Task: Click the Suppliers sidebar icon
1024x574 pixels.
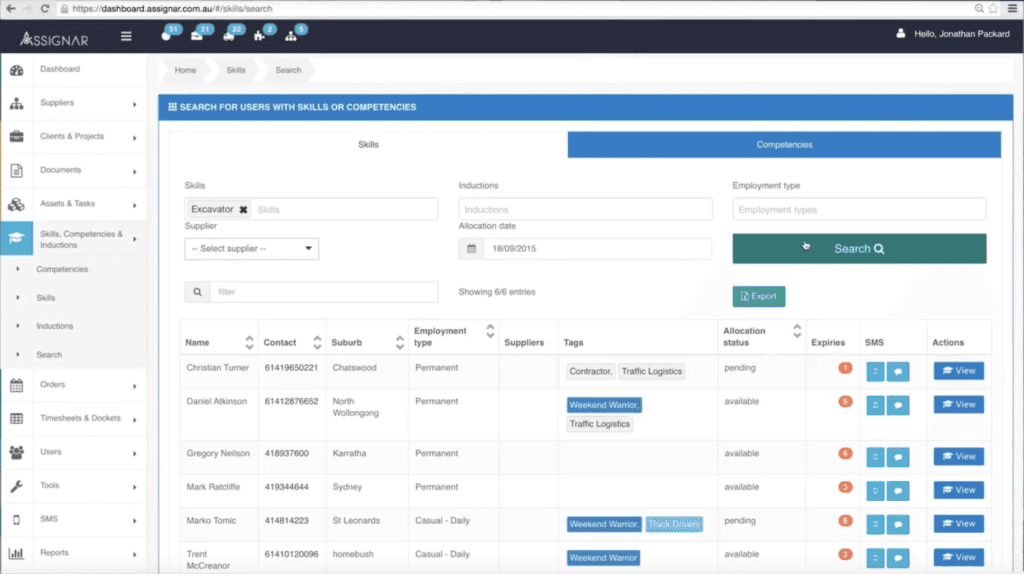Action: point(16,103)
